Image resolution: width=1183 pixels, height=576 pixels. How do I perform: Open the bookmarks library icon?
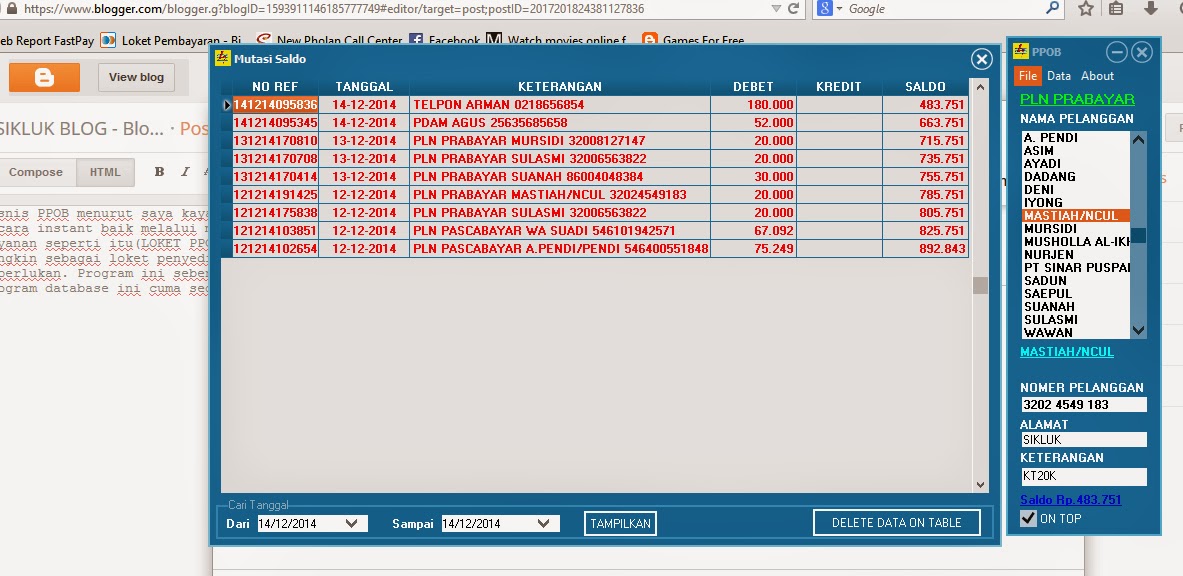click(1117, 10)
